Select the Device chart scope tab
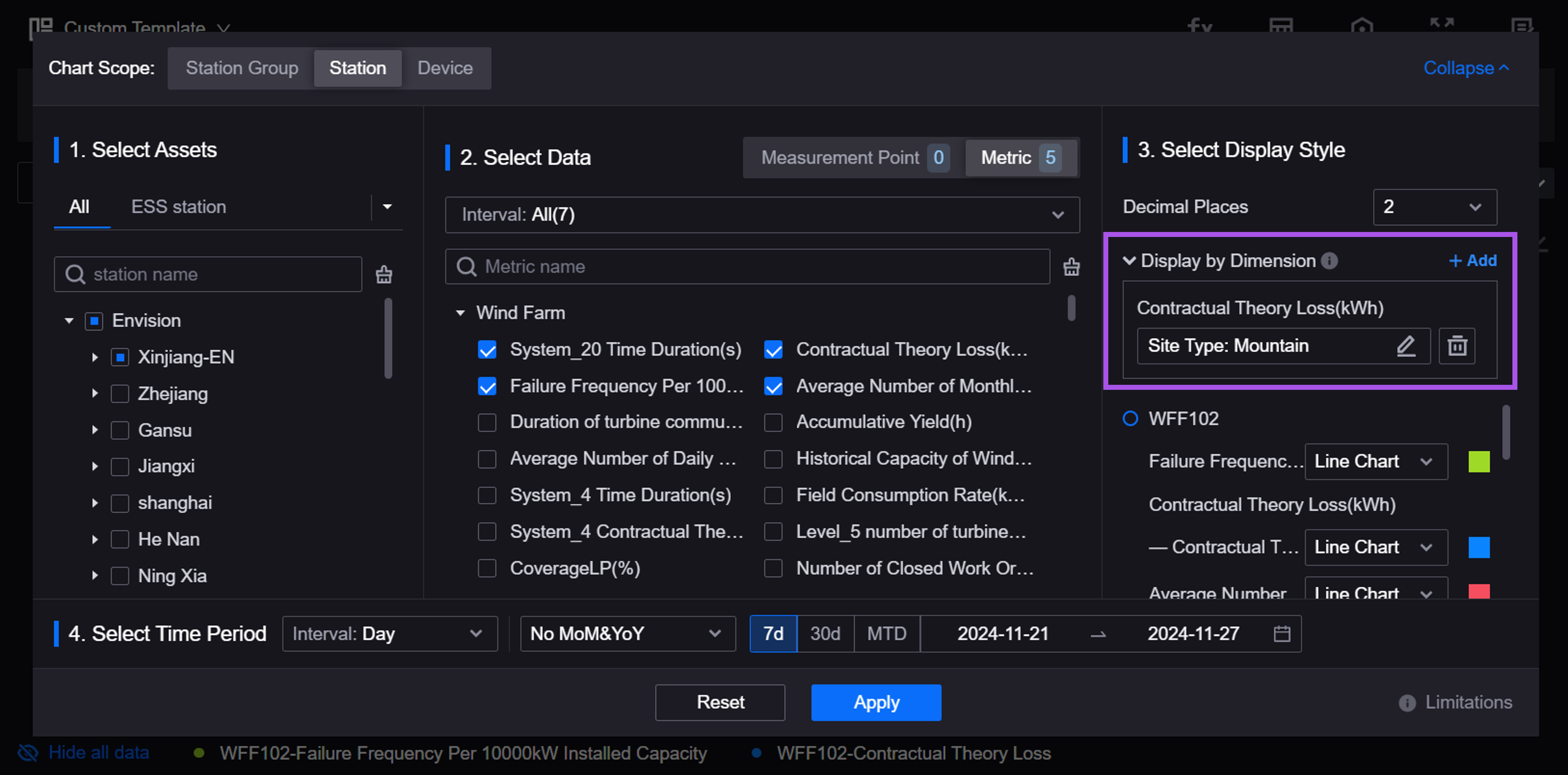The image size is (1568, 775). (x=445, y=68)
